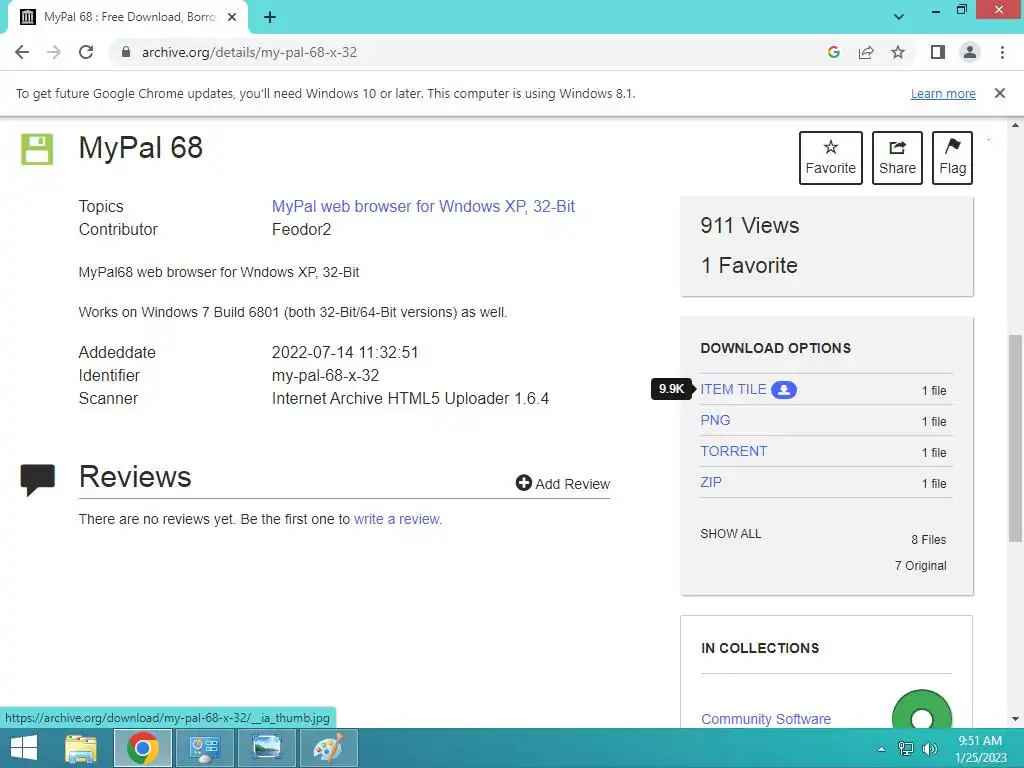
Task: Click the browser forward arrow
Action: coord(54,52)
